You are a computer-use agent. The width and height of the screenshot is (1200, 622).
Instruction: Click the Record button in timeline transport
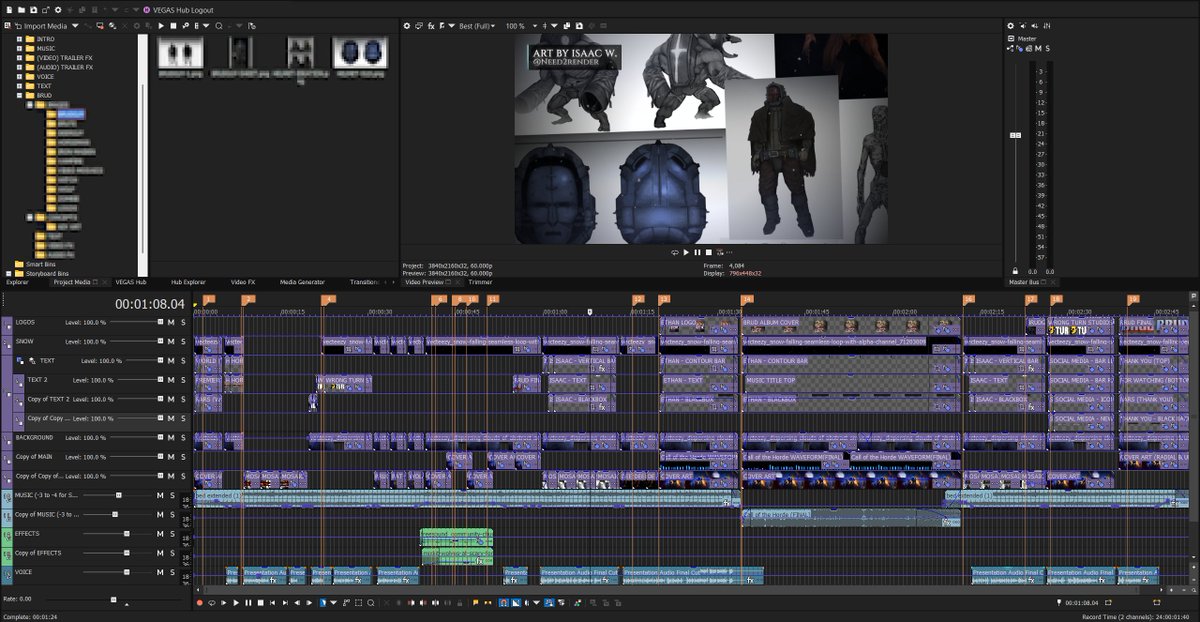(x=199, y=603)
